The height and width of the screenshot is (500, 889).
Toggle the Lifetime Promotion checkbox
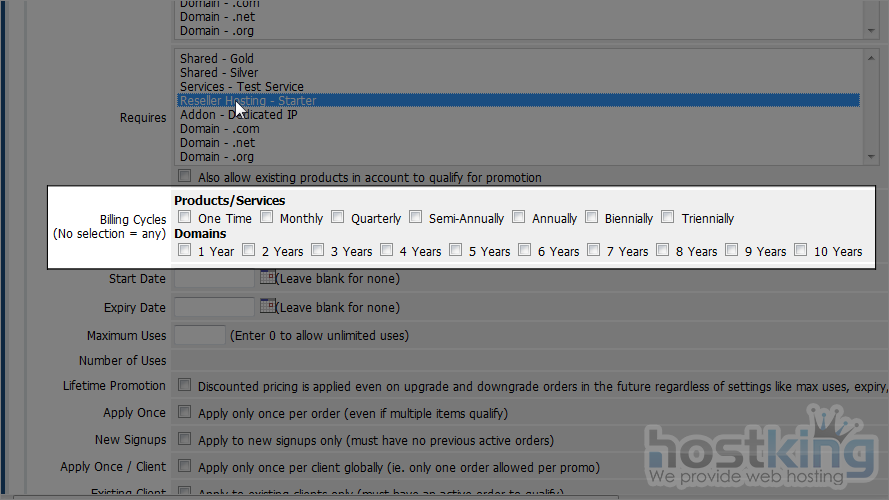point(185,385)
